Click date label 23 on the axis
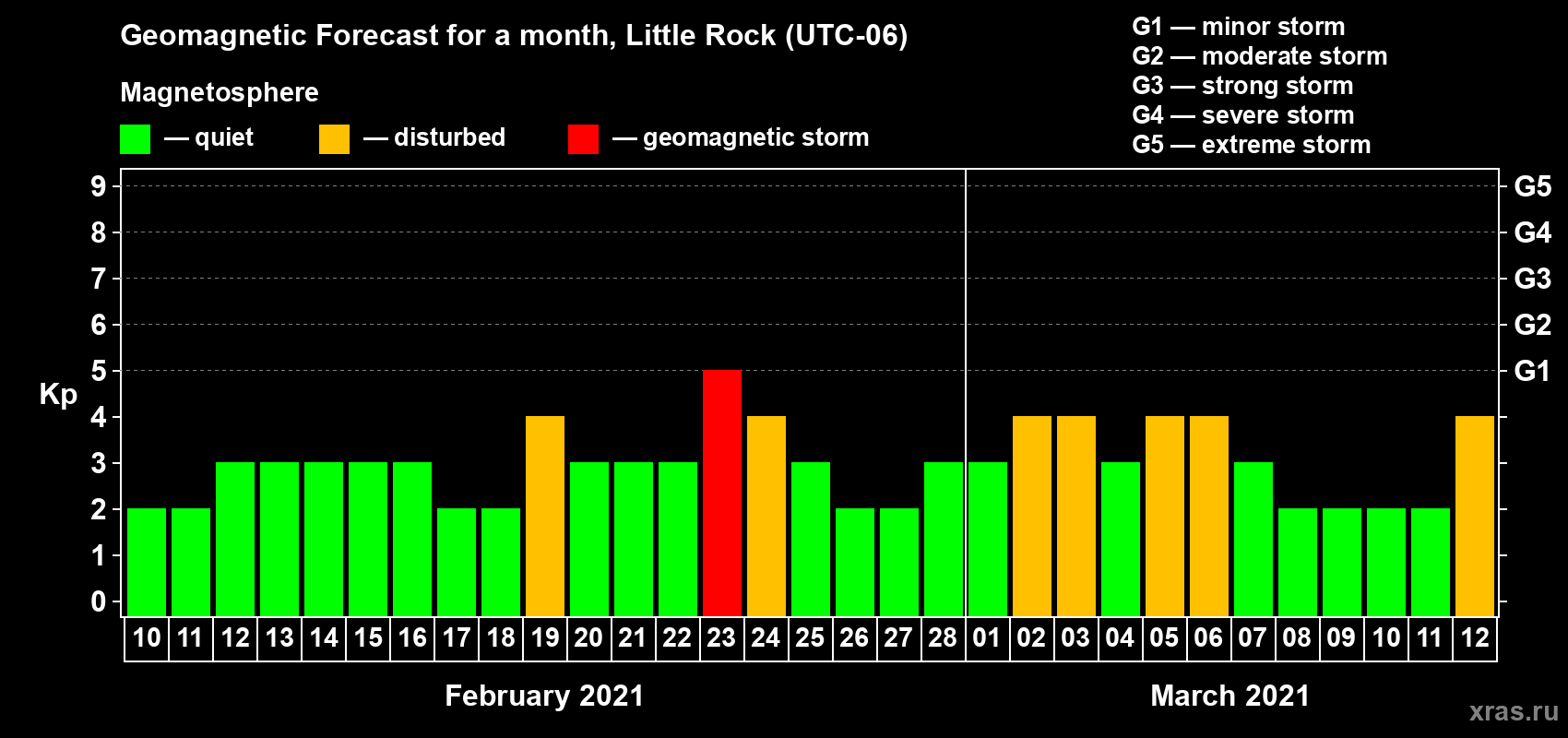 pyautogui.click(x=721, y=638)
